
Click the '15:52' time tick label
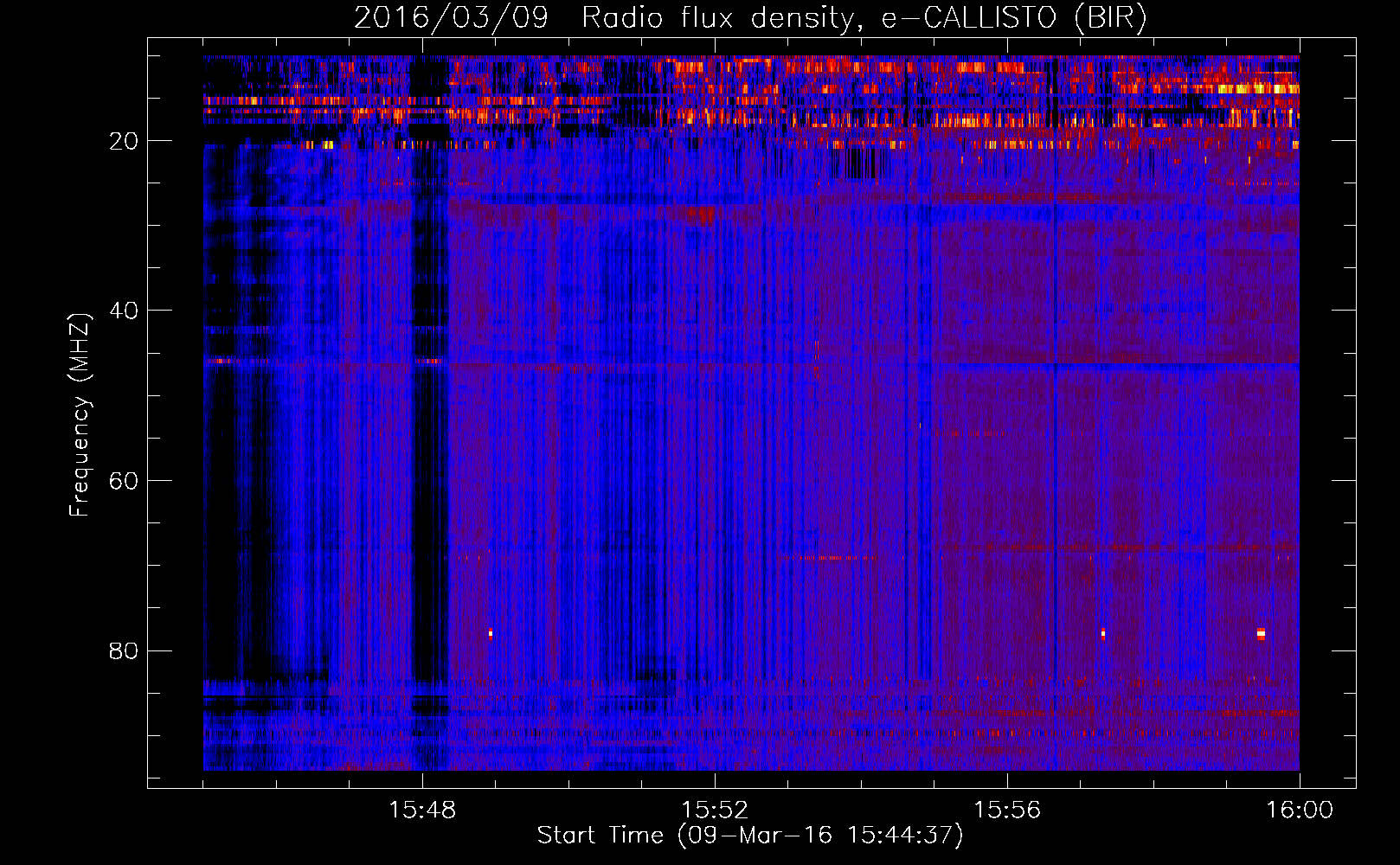715,811
